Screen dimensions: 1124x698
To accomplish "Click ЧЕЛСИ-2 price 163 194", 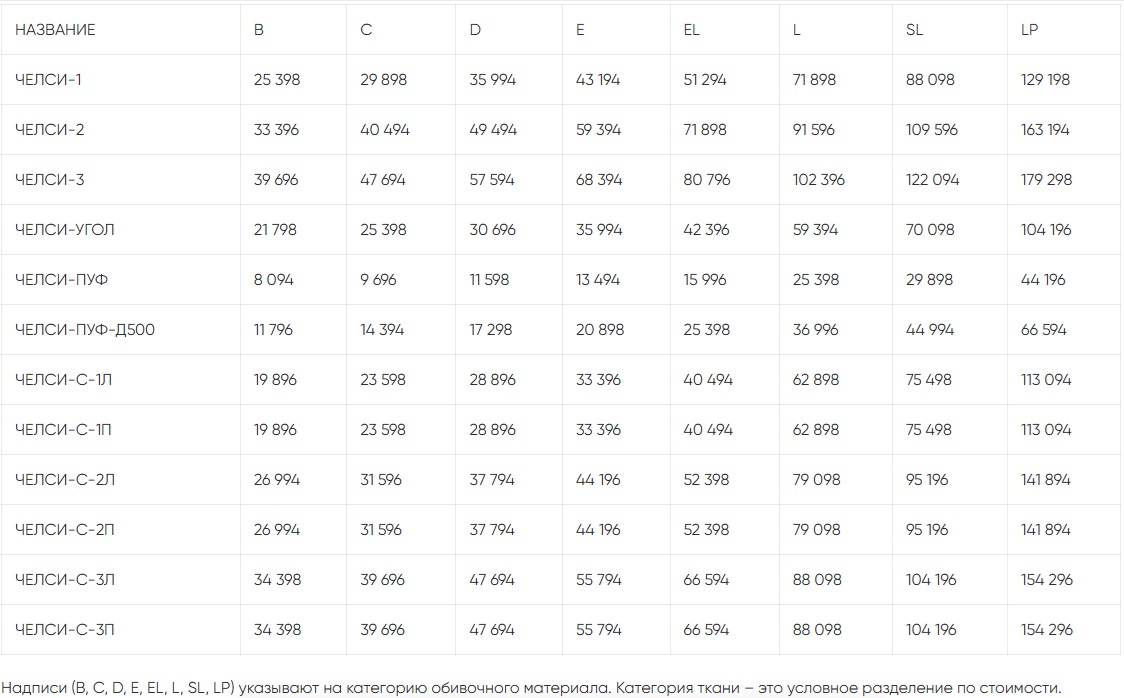I will 1045,130.
